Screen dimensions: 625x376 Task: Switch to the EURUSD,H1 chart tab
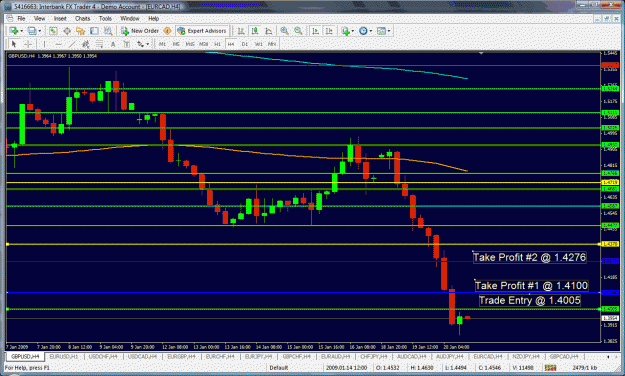coord(64,356)
